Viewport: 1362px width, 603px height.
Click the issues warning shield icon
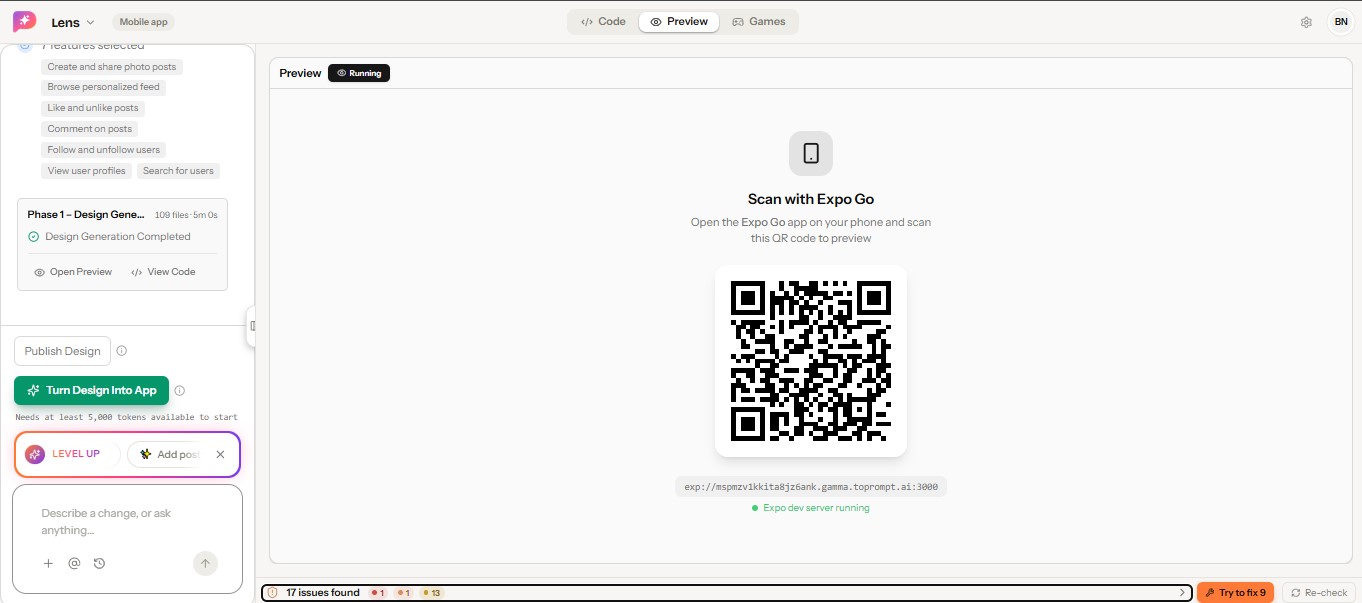pos(272,593)
